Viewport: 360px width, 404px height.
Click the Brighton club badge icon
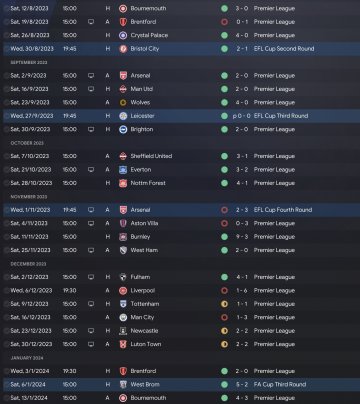pyautogui.click(x=123, y=129)
